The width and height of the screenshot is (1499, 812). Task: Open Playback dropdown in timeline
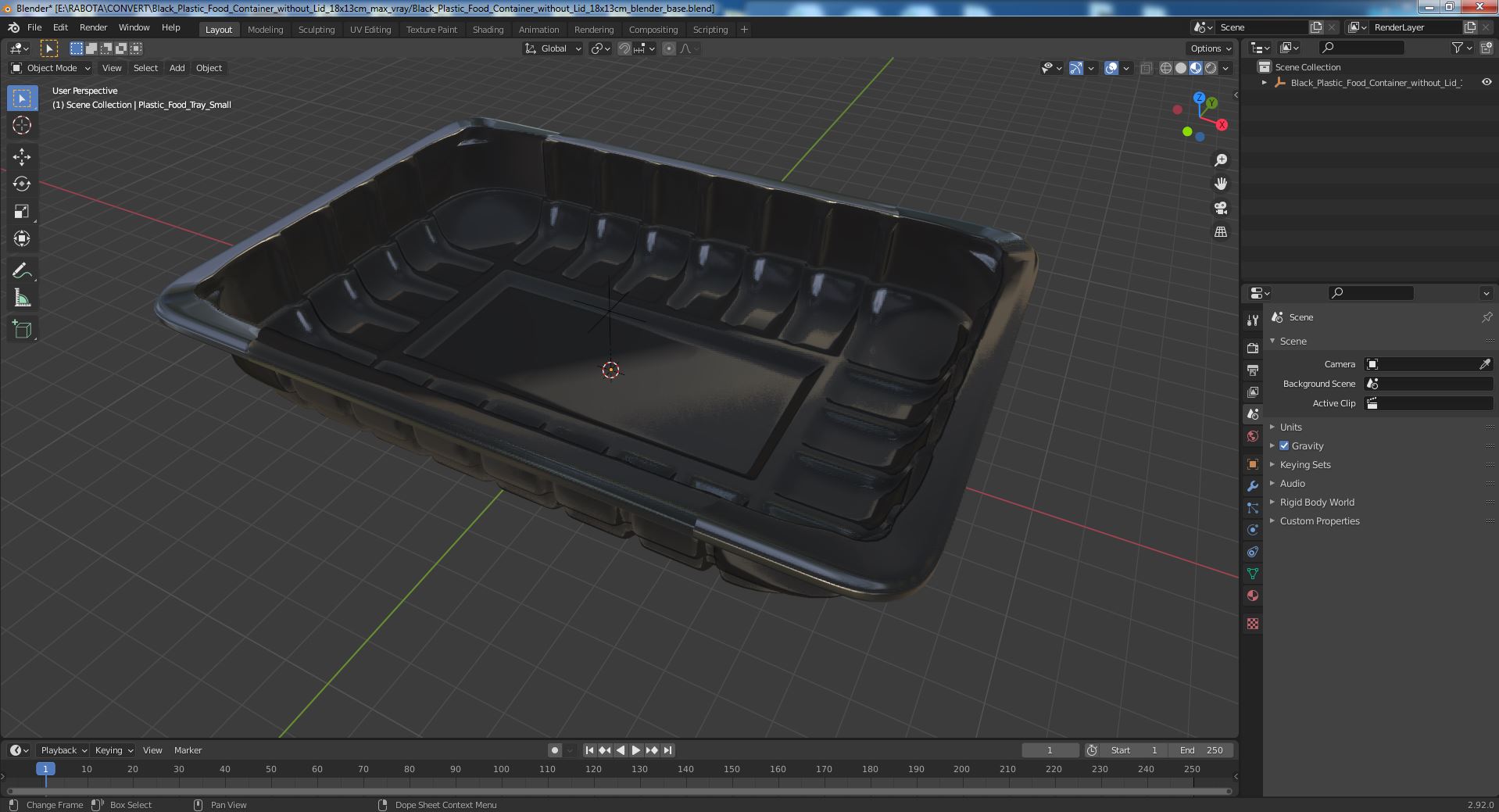[x=63, y=749]
